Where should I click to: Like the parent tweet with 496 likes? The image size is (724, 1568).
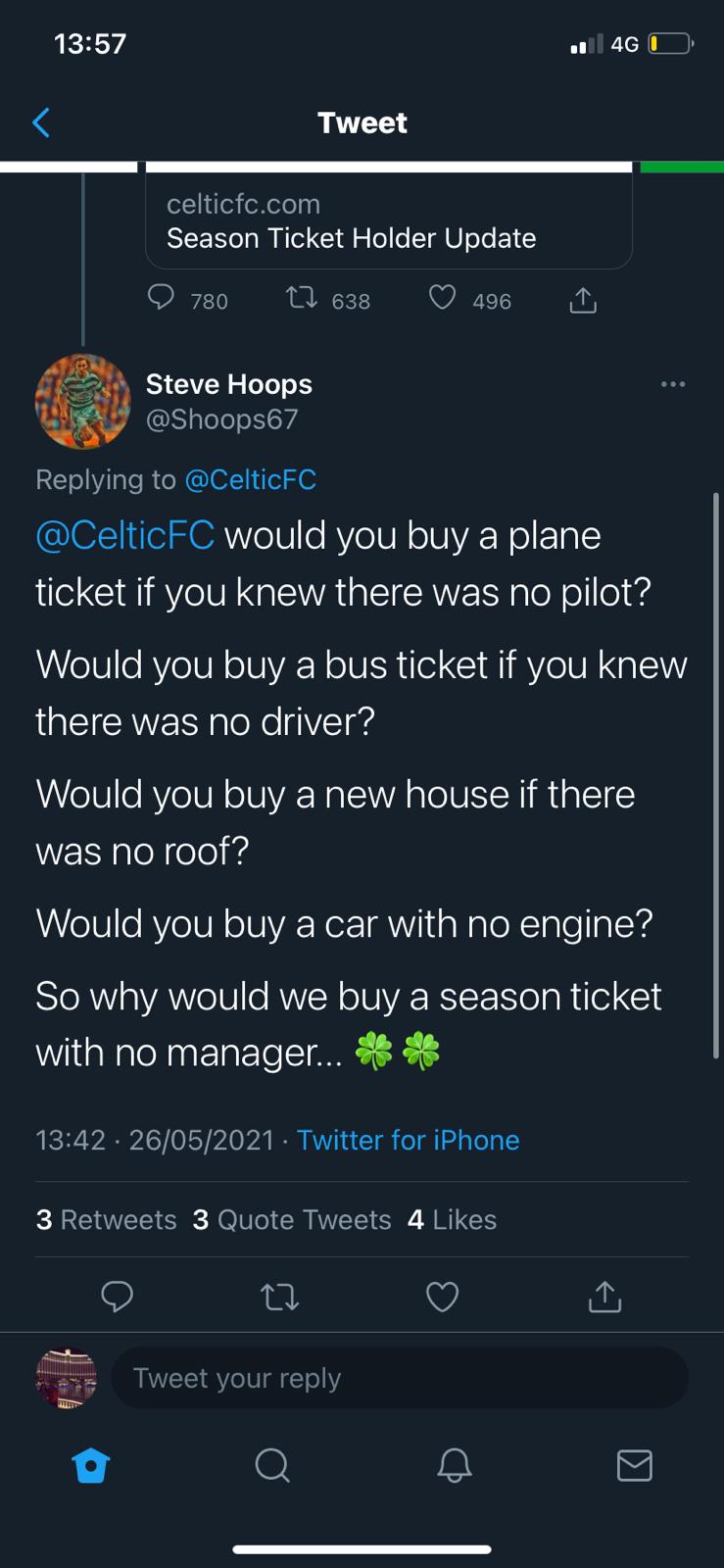(x=443, y=298)
